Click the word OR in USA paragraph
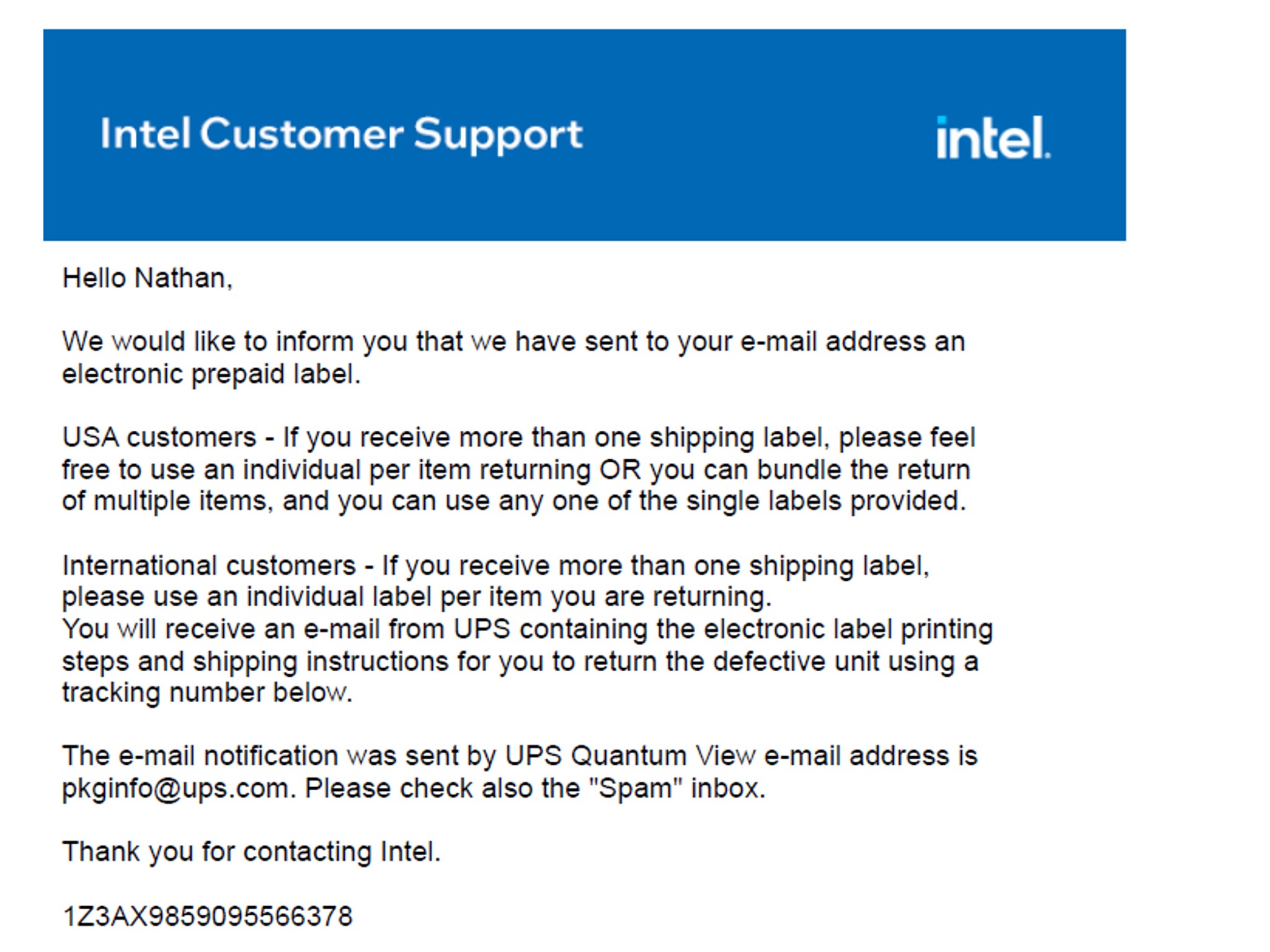 (x=620, y=470)
